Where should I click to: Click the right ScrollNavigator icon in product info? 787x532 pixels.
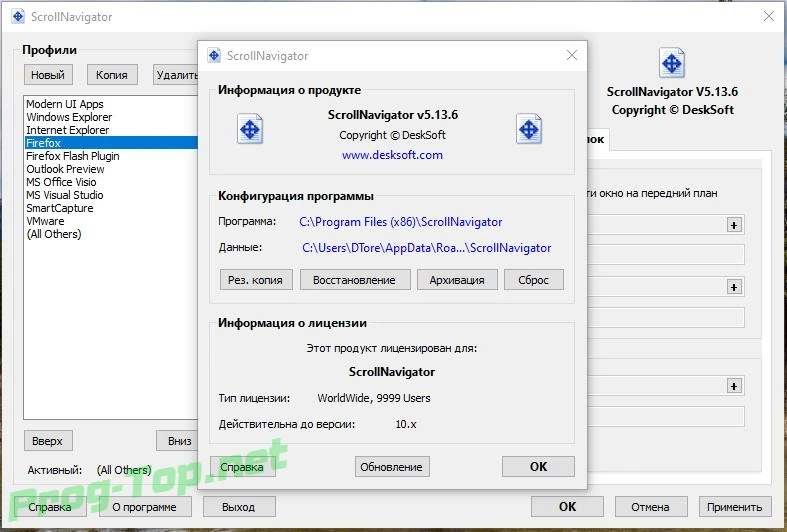(529, 129)
